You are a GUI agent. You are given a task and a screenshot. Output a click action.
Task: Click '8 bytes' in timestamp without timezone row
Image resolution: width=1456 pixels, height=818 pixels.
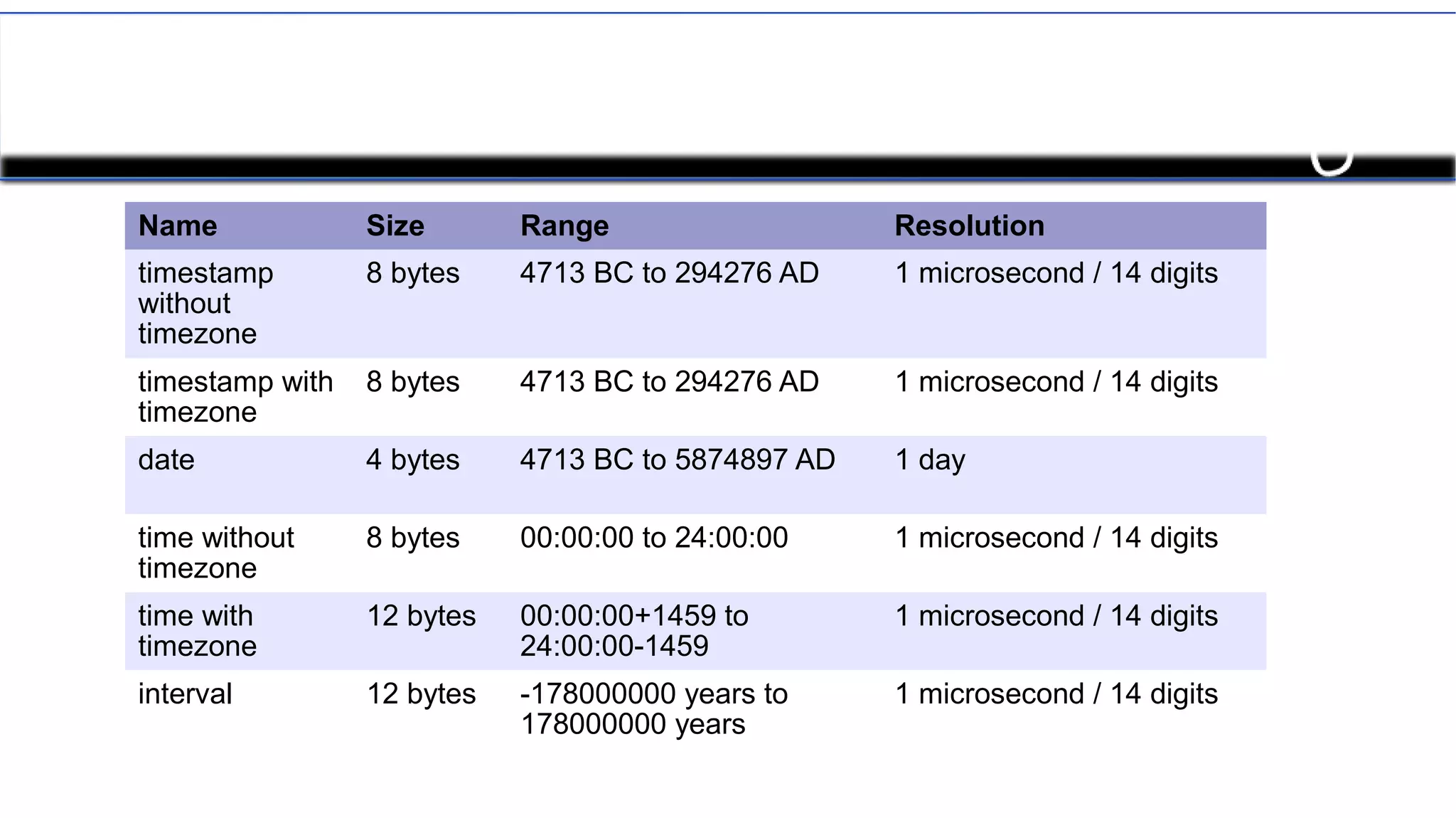(x=412, y=273)
